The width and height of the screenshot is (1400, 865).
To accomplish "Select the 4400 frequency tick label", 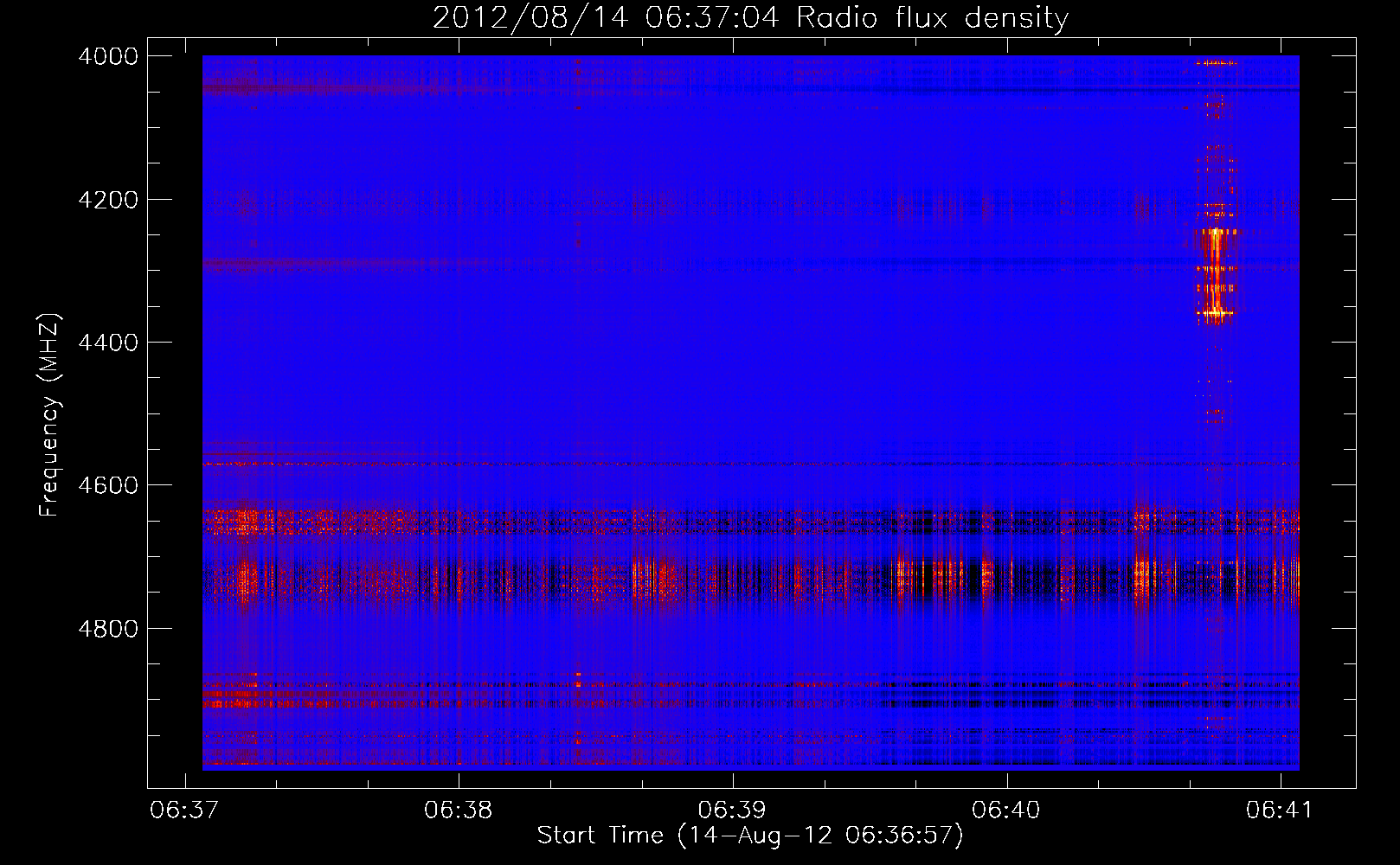I will [108, 343].
